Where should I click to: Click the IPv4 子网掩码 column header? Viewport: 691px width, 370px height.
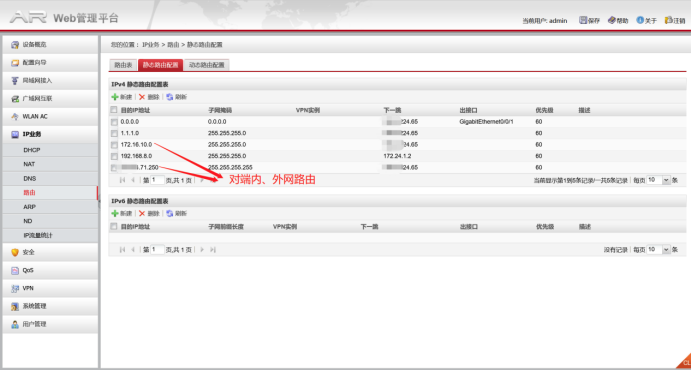220,110
